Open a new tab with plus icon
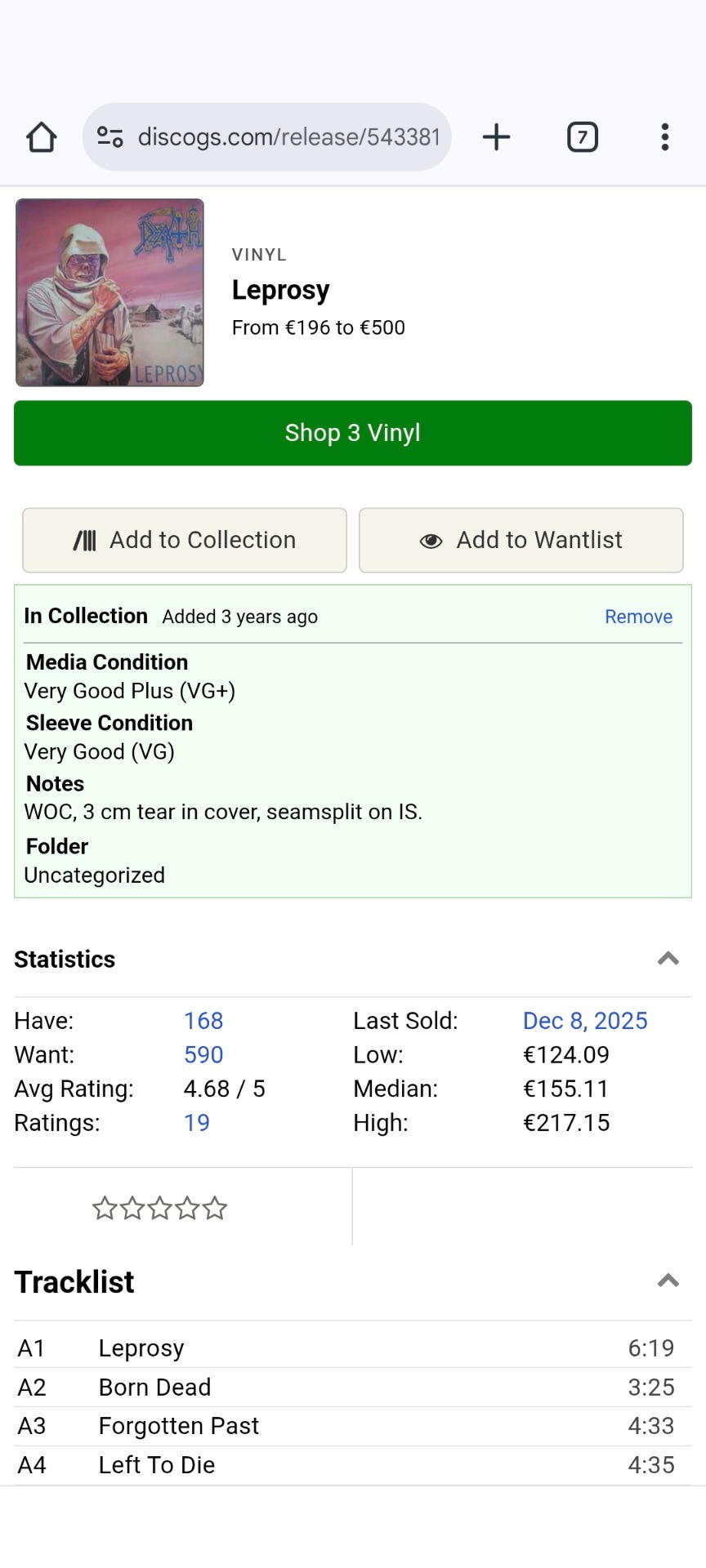This screenshot has width=706, height=1568. (x=496, y=136)
